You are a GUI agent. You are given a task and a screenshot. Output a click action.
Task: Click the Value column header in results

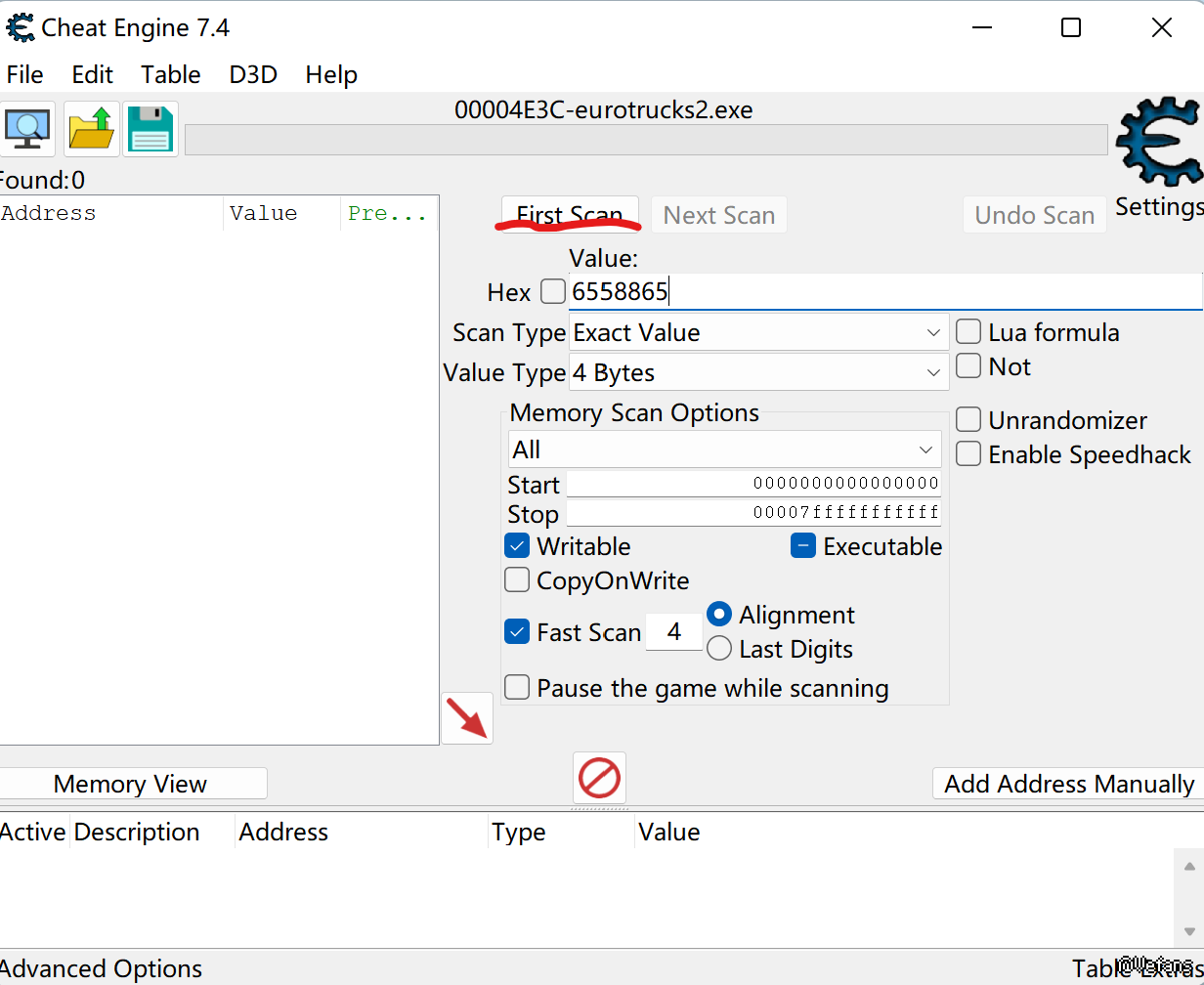click(x=281, y=213)
